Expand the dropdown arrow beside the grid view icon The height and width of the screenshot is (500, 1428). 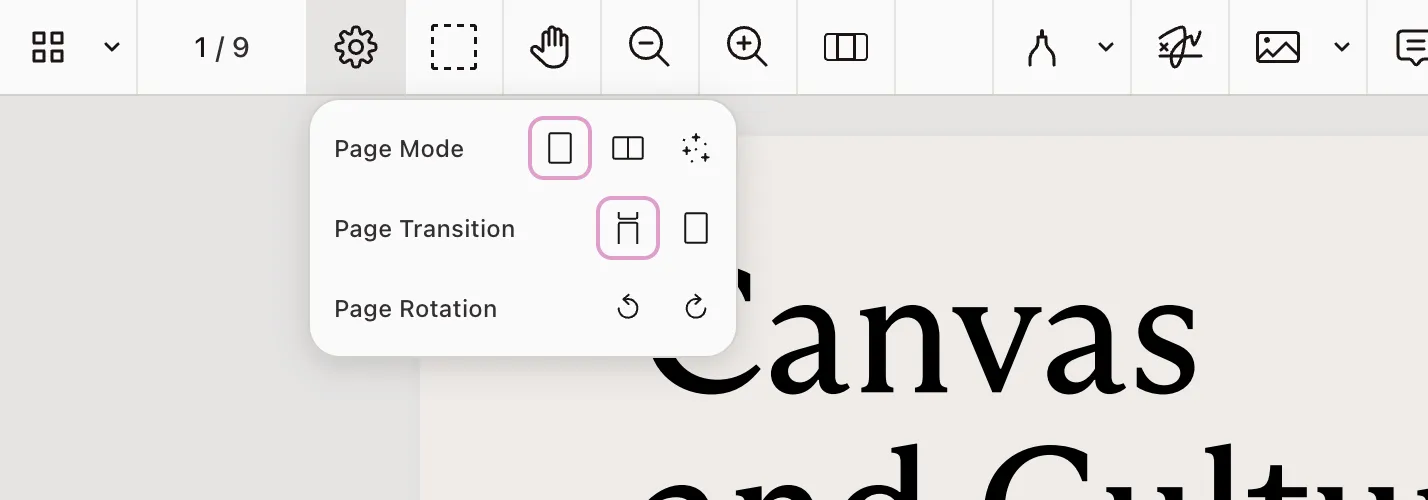(112, 47)
